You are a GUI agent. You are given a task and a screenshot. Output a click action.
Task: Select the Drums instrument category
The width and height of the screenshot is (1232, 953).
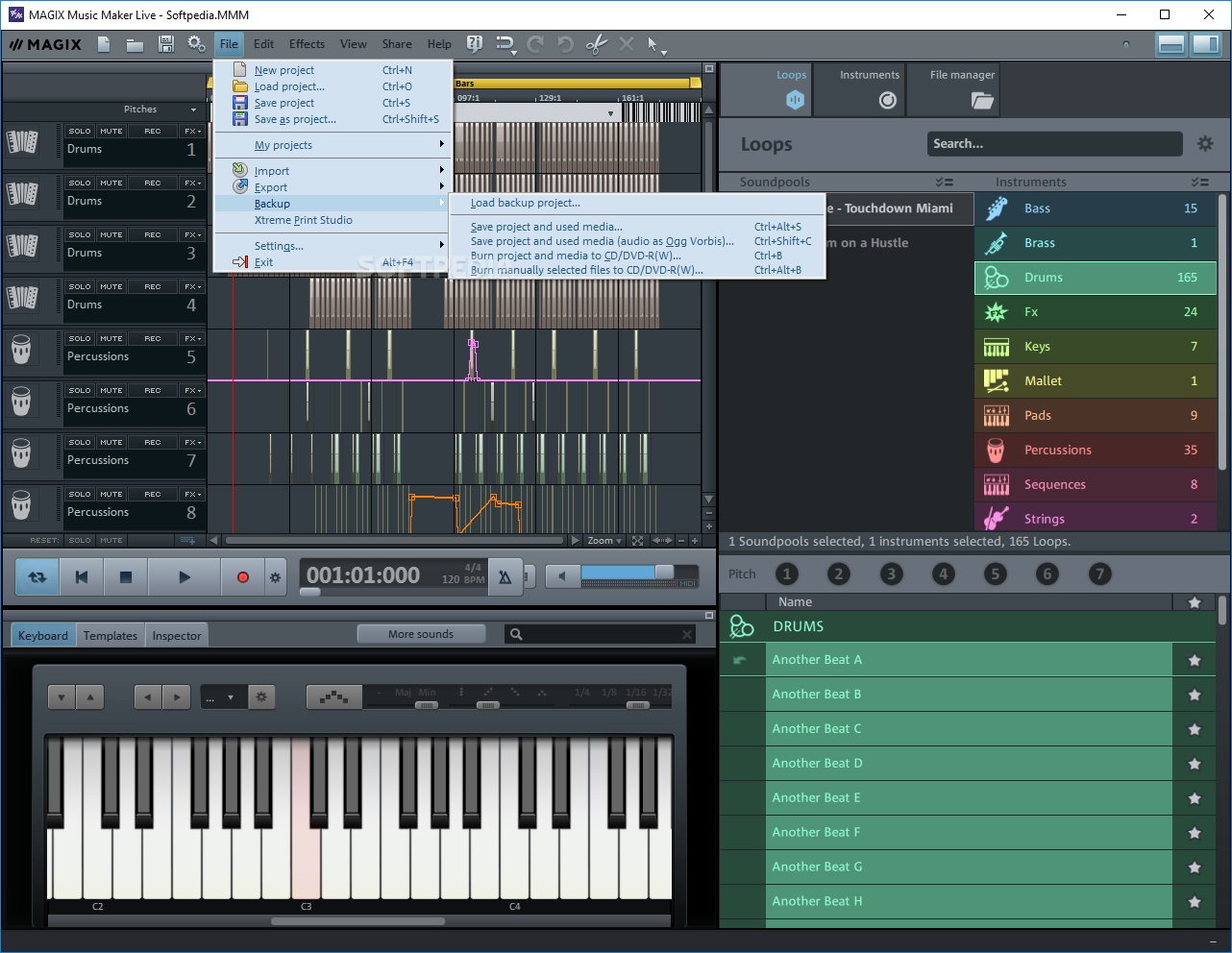tap(1096, 278)
